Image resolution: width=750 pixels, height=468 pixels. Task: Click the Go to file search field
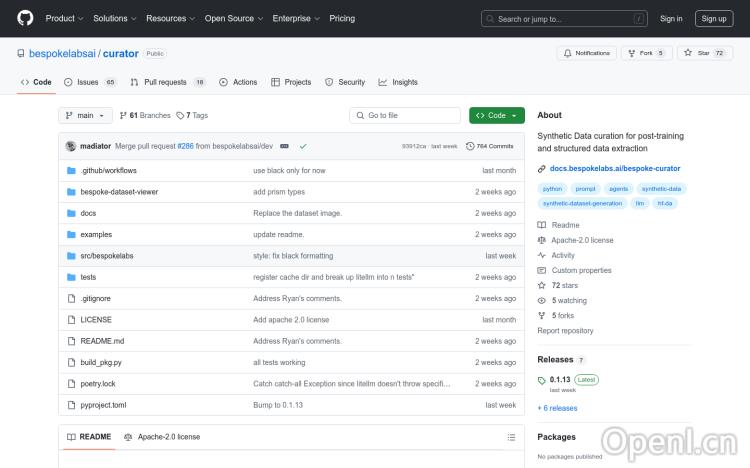405,116
